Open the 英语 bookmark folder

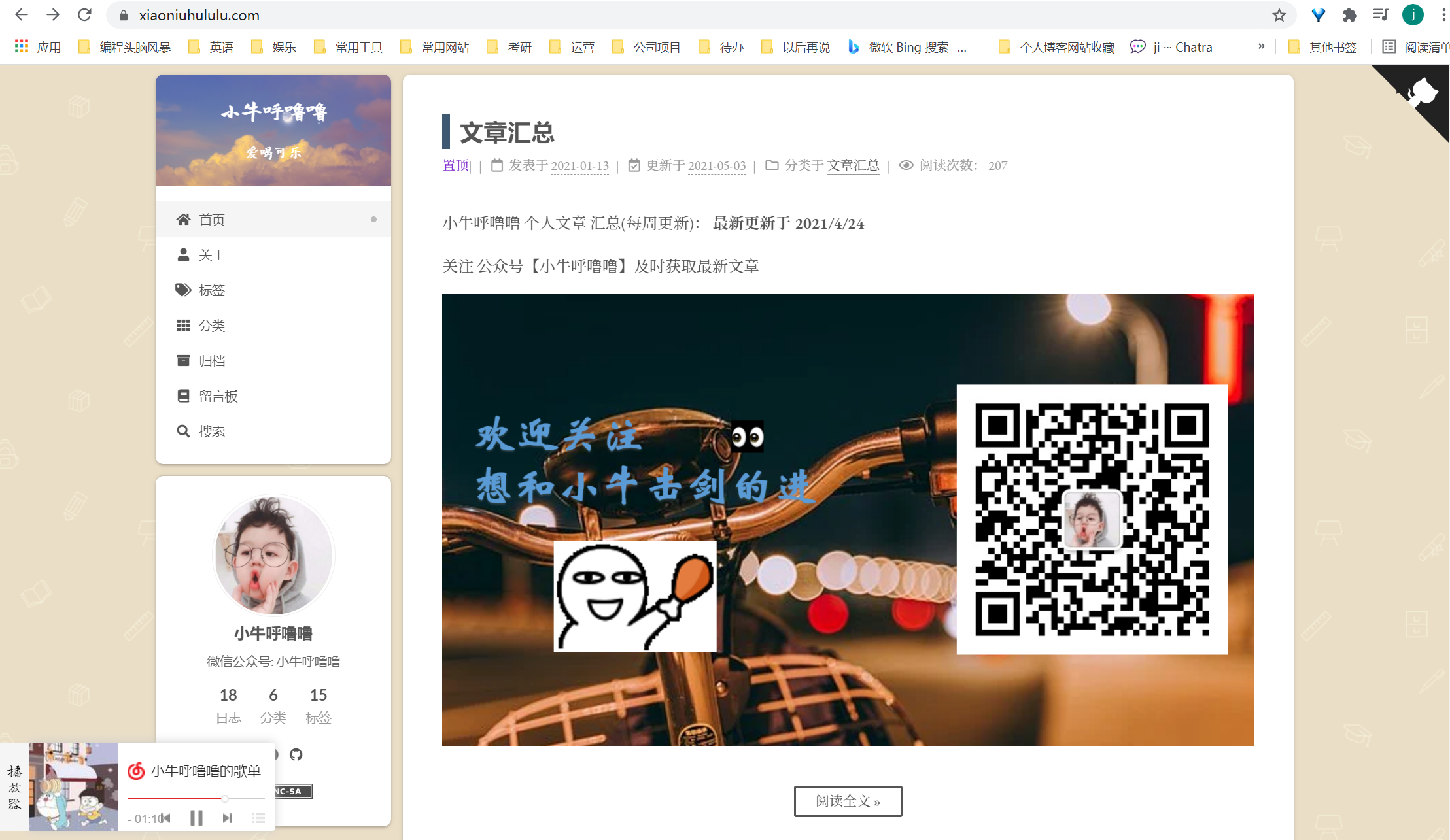point(211,47)
